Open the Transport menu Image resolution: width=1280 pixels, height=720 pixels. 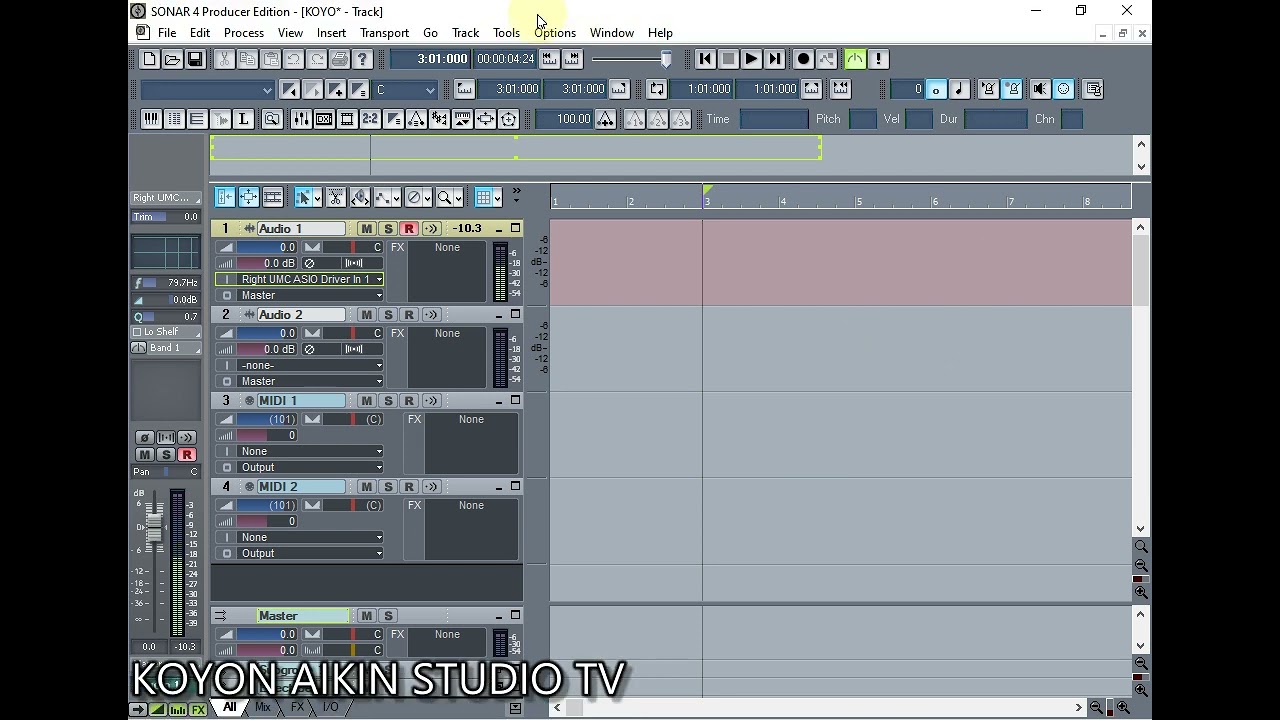point(384,33)
